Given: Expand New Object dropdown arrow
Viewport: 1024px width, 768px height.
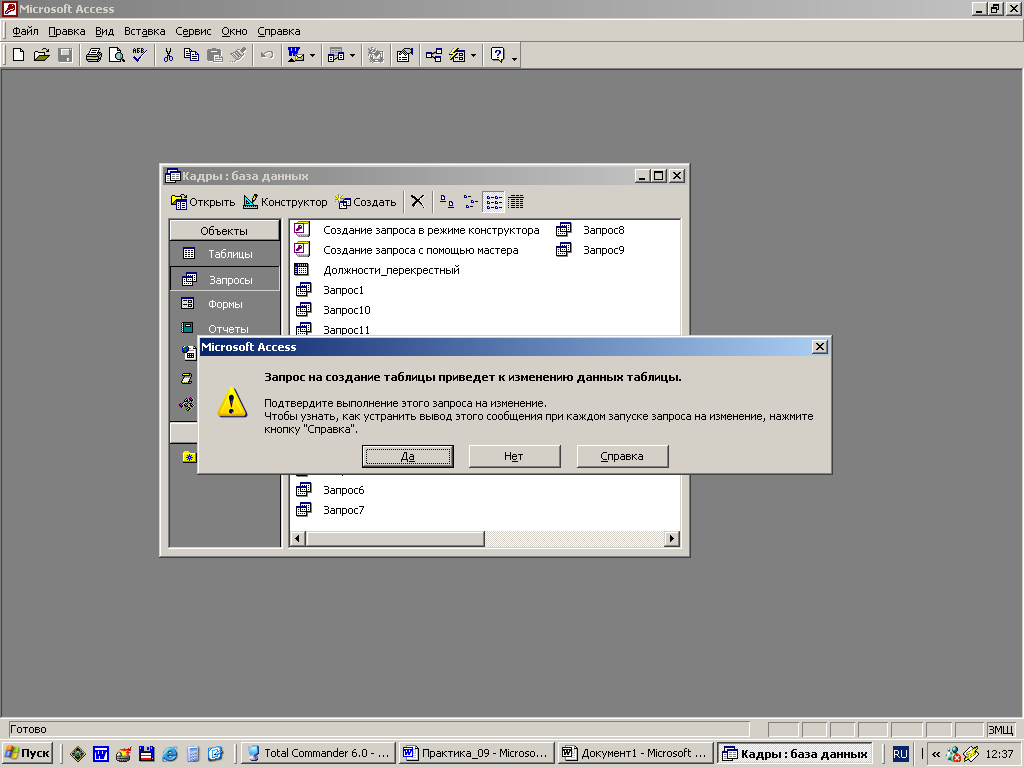Looking at the screenshot, I should pos(473,56).
